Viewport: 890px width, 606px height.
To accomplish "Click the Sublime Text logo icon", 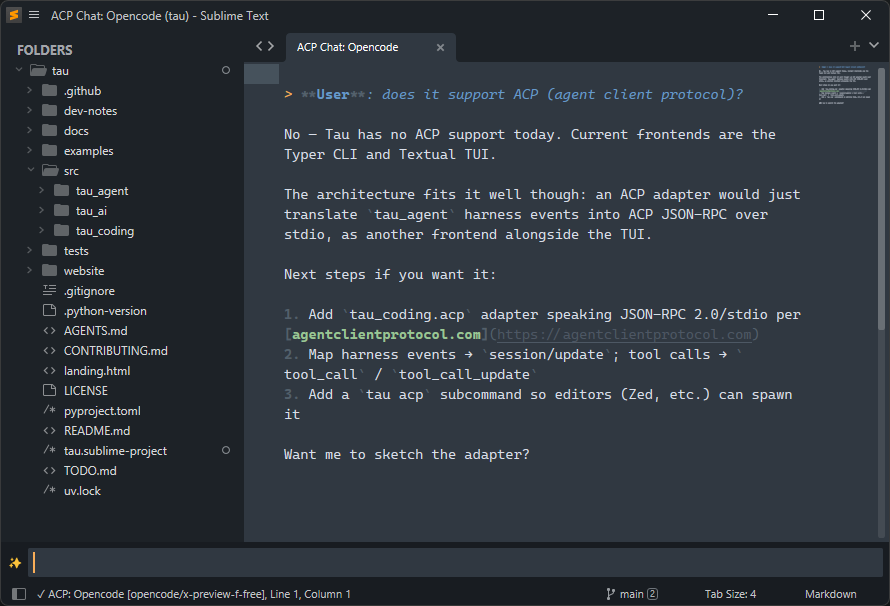I will pos(14,15).
